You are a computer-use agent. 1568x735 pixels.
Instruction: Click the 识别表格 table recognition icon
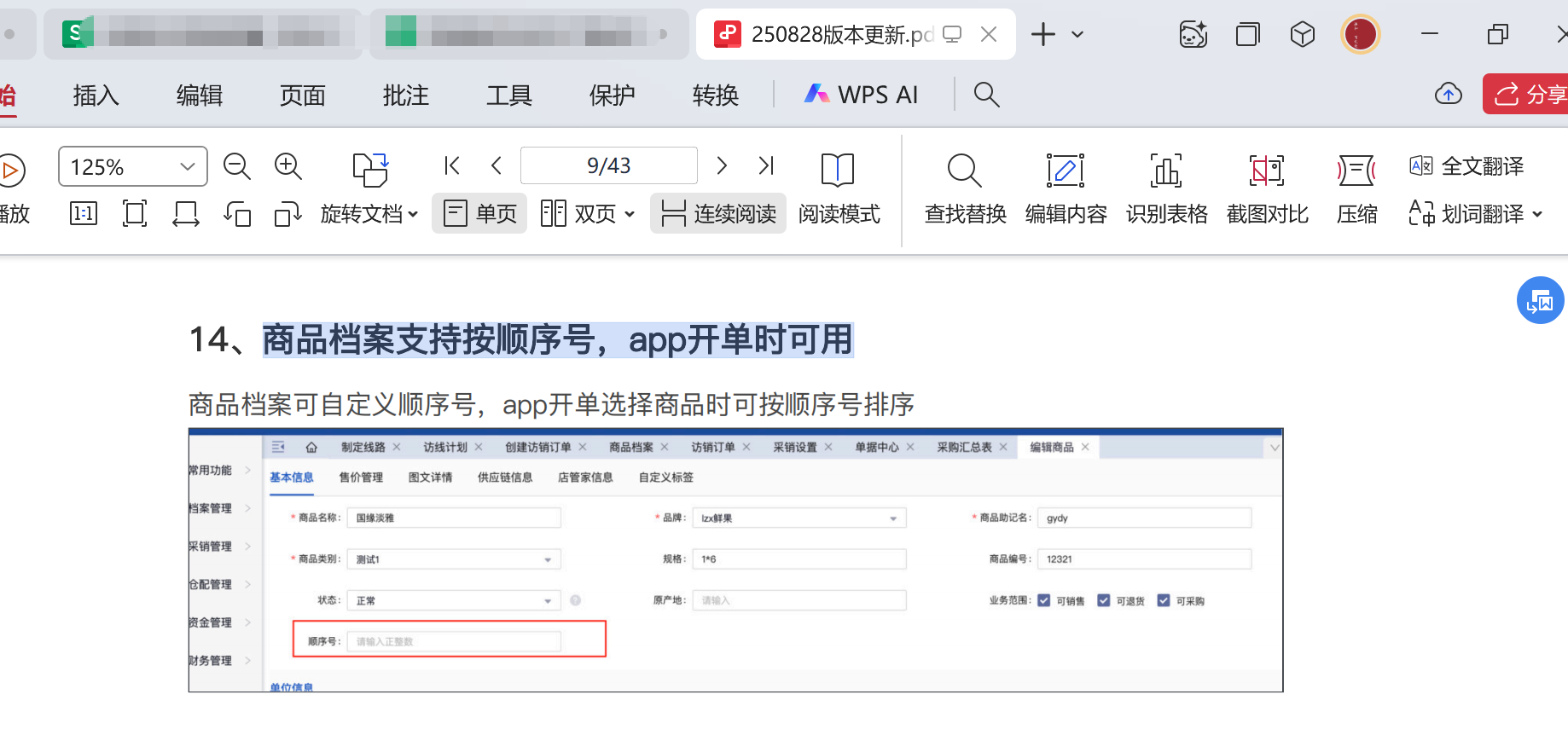point(1166,189)
